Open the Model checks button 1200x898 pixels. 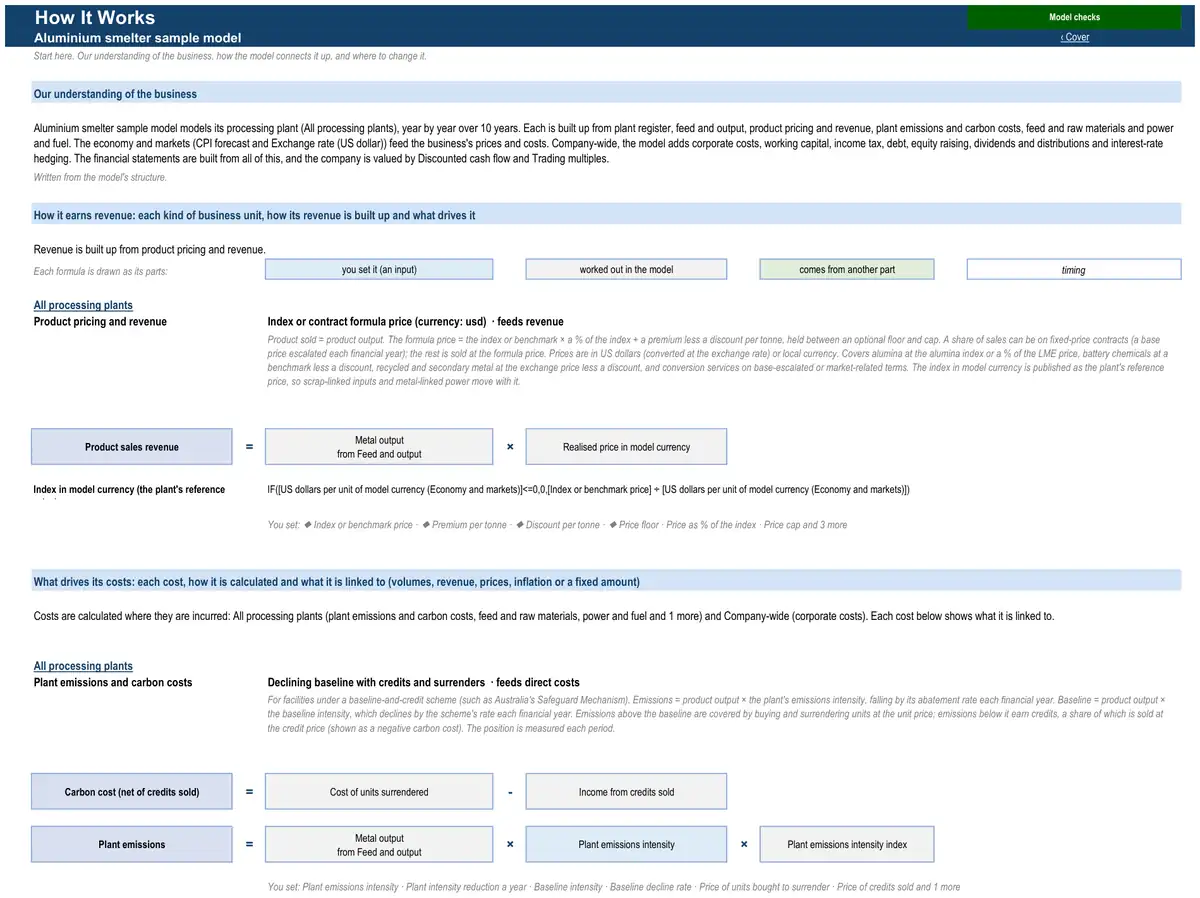click(1074, 17)
